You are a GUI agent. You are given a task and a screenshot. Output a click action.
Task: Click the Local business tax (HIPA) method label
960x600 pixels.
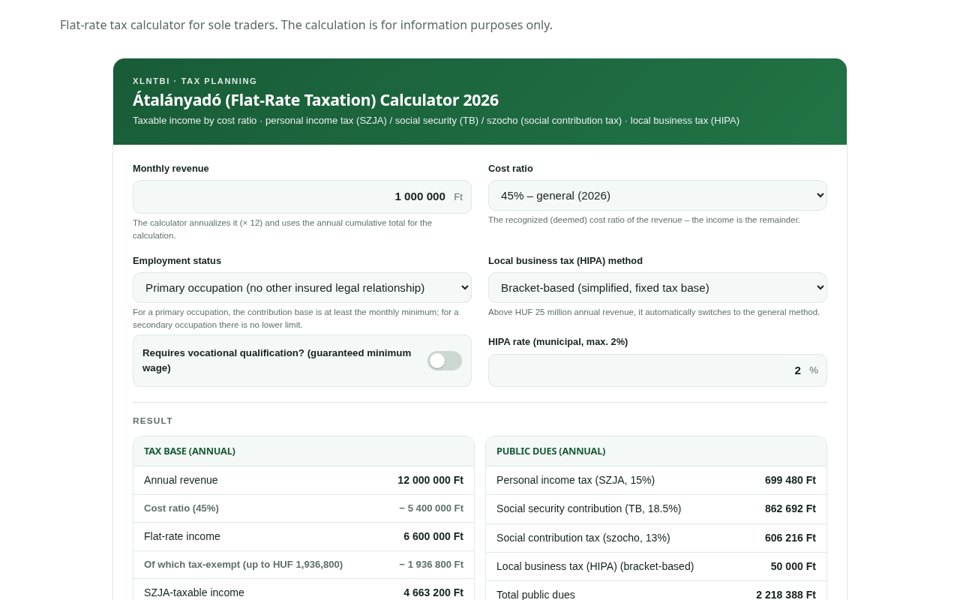565,261
